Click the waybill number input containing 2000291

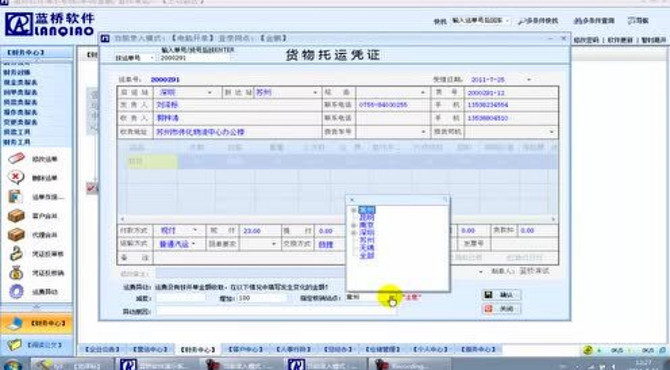click(194, 58)
